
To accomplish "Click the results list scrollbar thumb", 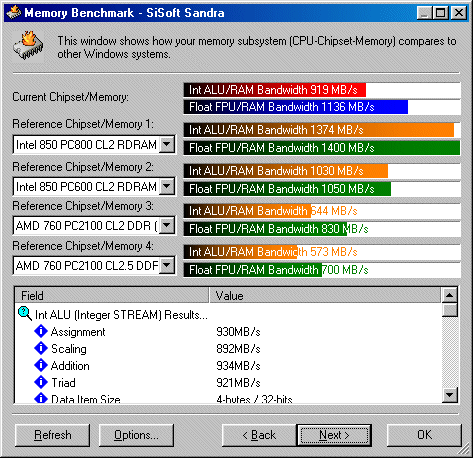I will point(450,310).
